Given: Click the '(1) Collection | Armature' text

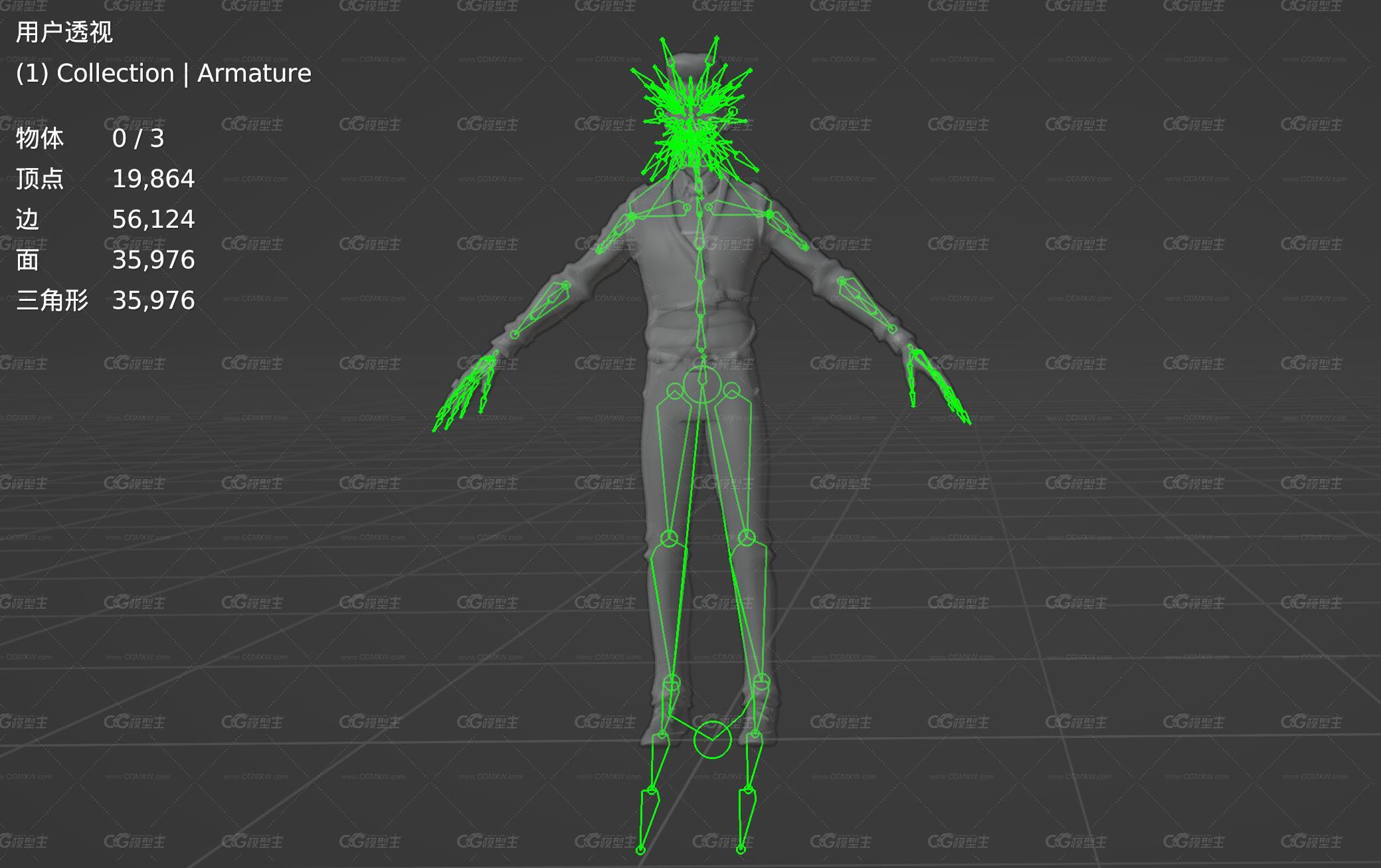Looking at the screenshot, I should point(163,74).
